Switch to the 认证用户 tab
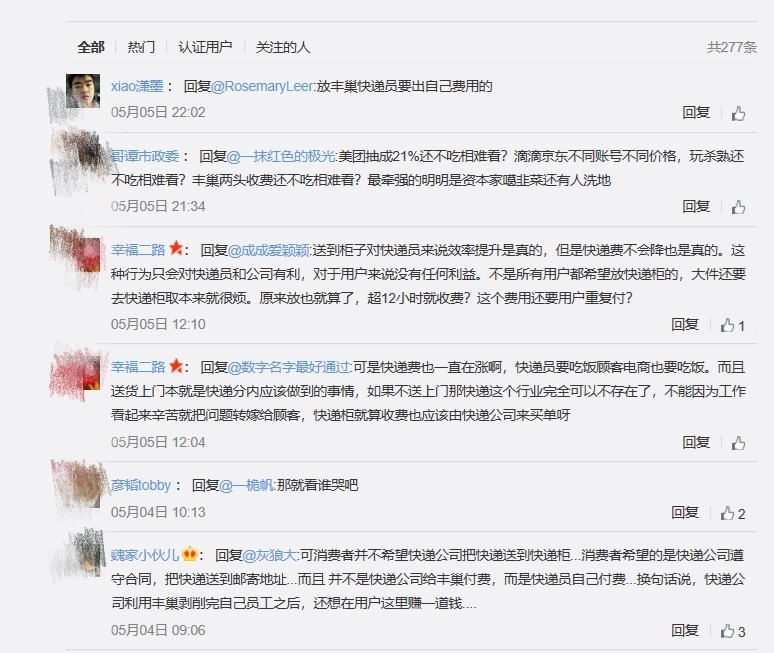Image resolution: width=774 pixels, height=653 pixels. coord(205,47)
